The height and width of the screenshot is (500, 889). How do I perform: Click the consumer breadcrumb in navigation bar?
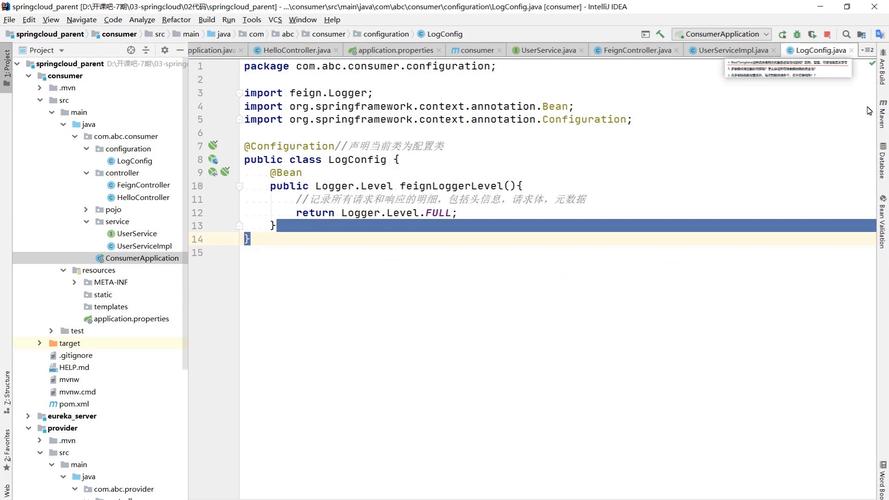[x=119, y=34]
